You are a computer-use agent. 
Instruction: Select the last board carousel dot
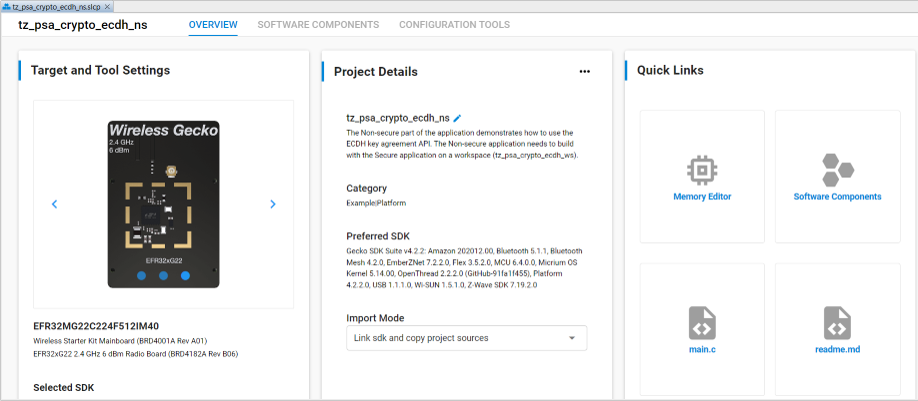186,276
